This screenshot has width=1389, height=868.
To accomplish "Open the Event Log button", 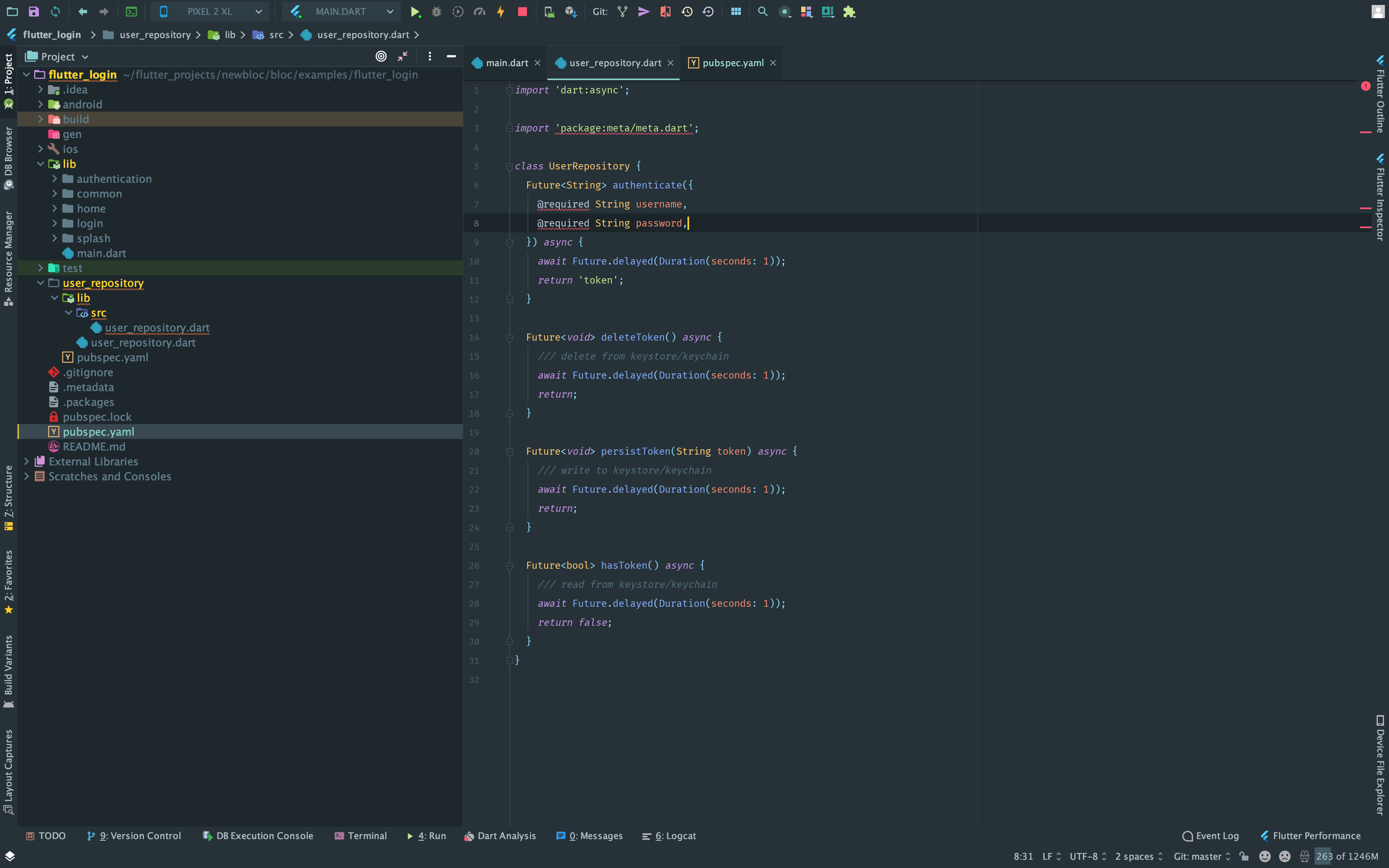I will 1210,836.
